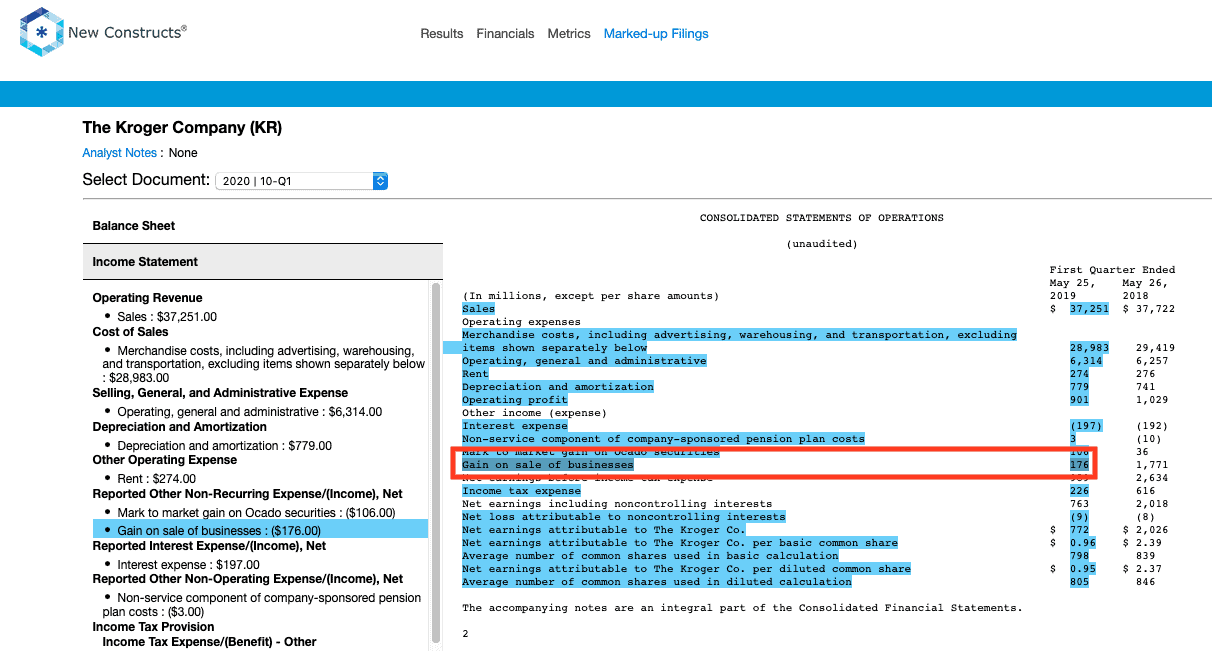Click the highlighted (197) value in filing

[x=1086, y=426]
